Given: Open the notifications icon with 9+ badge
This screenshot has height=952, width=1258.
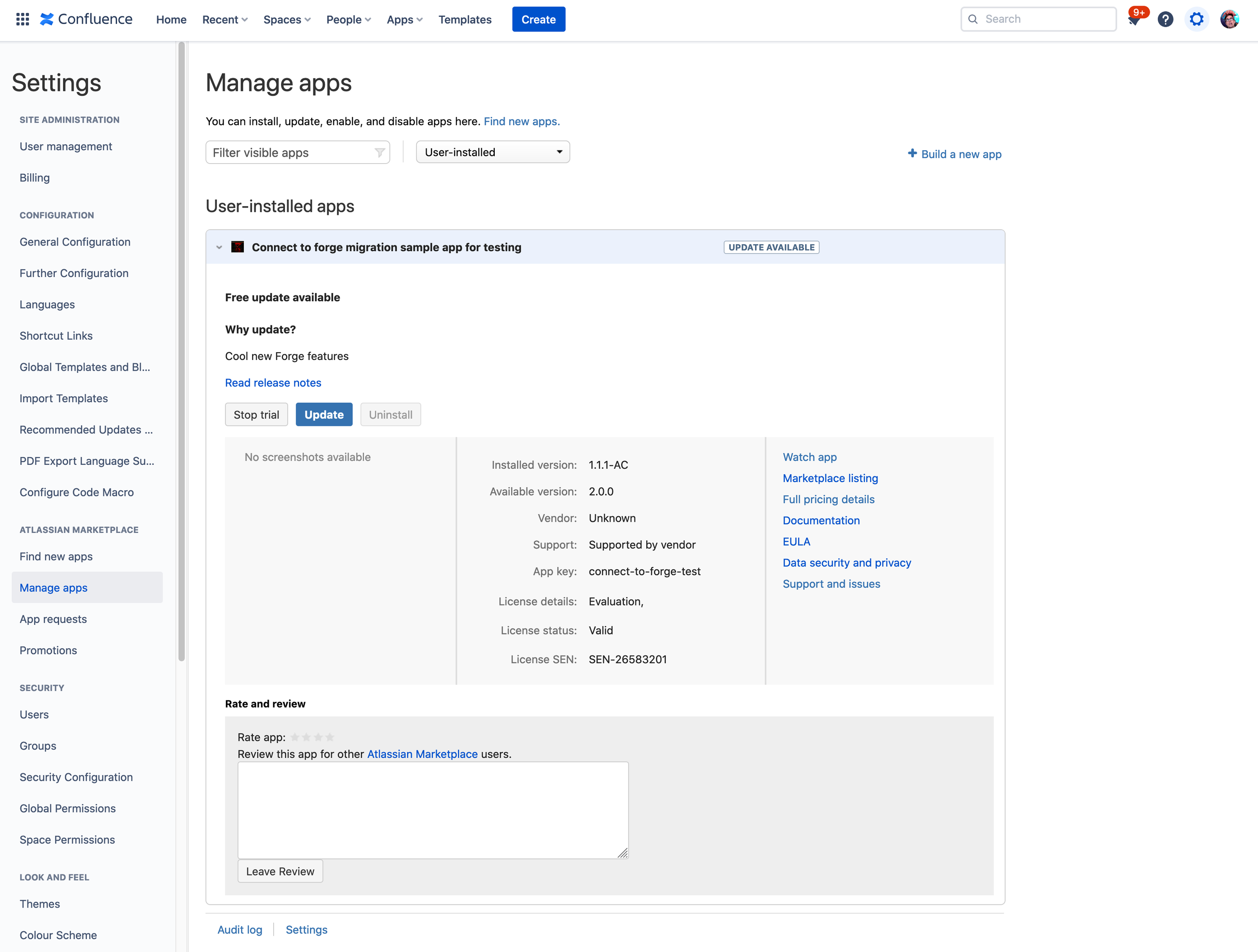Looking at the screenshot, I should (x=1135, y=19).
